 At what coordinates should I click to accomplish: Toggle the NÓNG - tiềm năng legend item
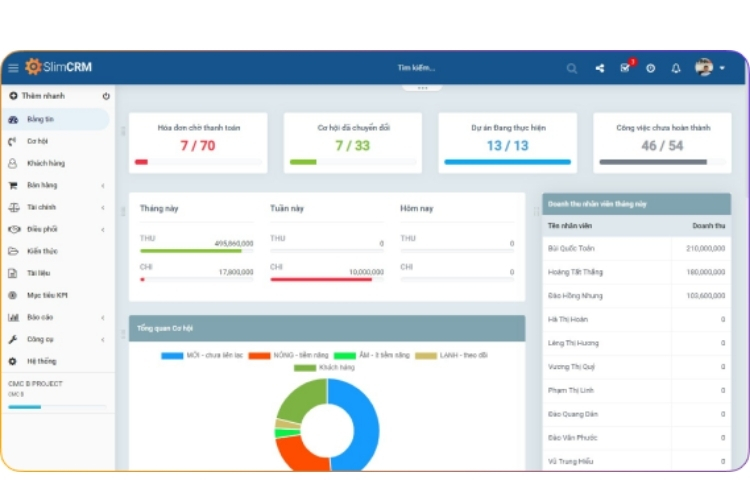285,355
